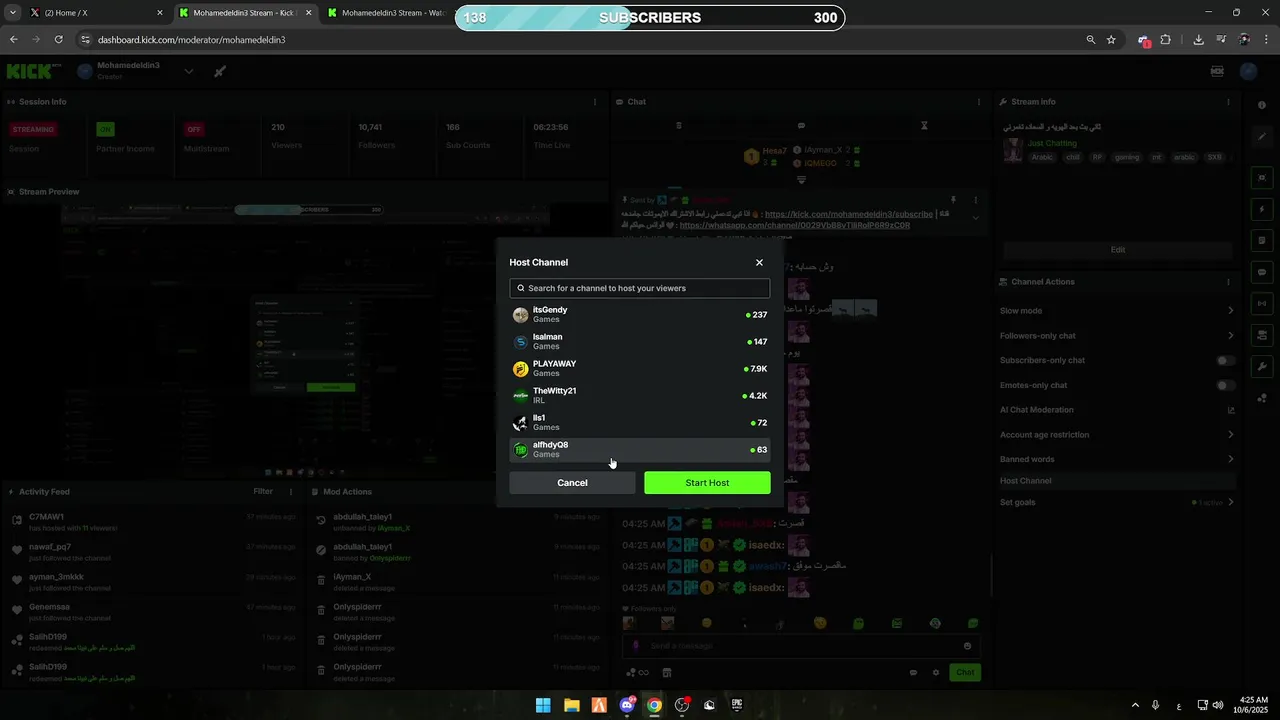Open taskbar volume control
The width and height of the screenshot is (1280, 720).
click(x=1218, y=705)
